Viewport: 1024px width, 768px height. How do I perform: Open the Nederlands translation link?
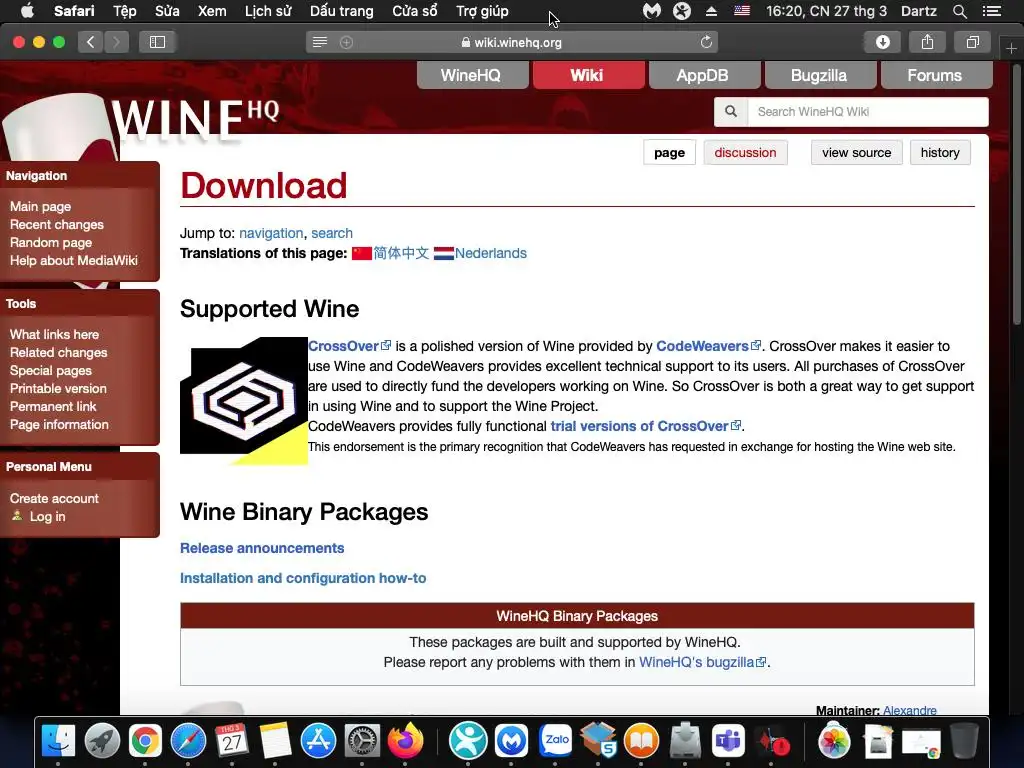click(x=490, y=253)
